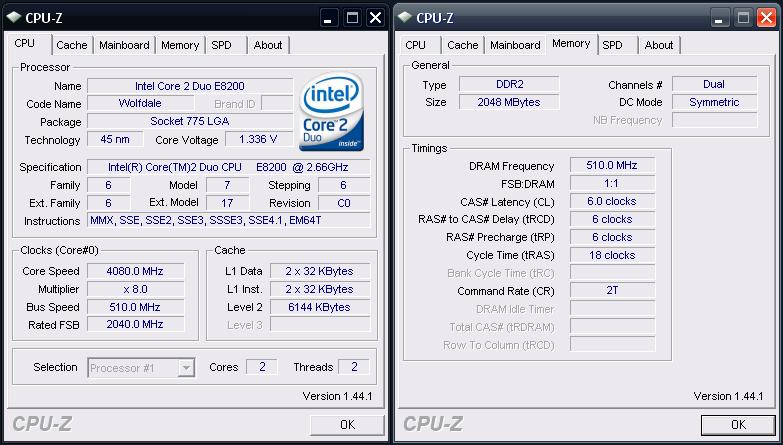Click the Command Rate value 2T
This screenshot has width=783, height=445.
point(612,290)
